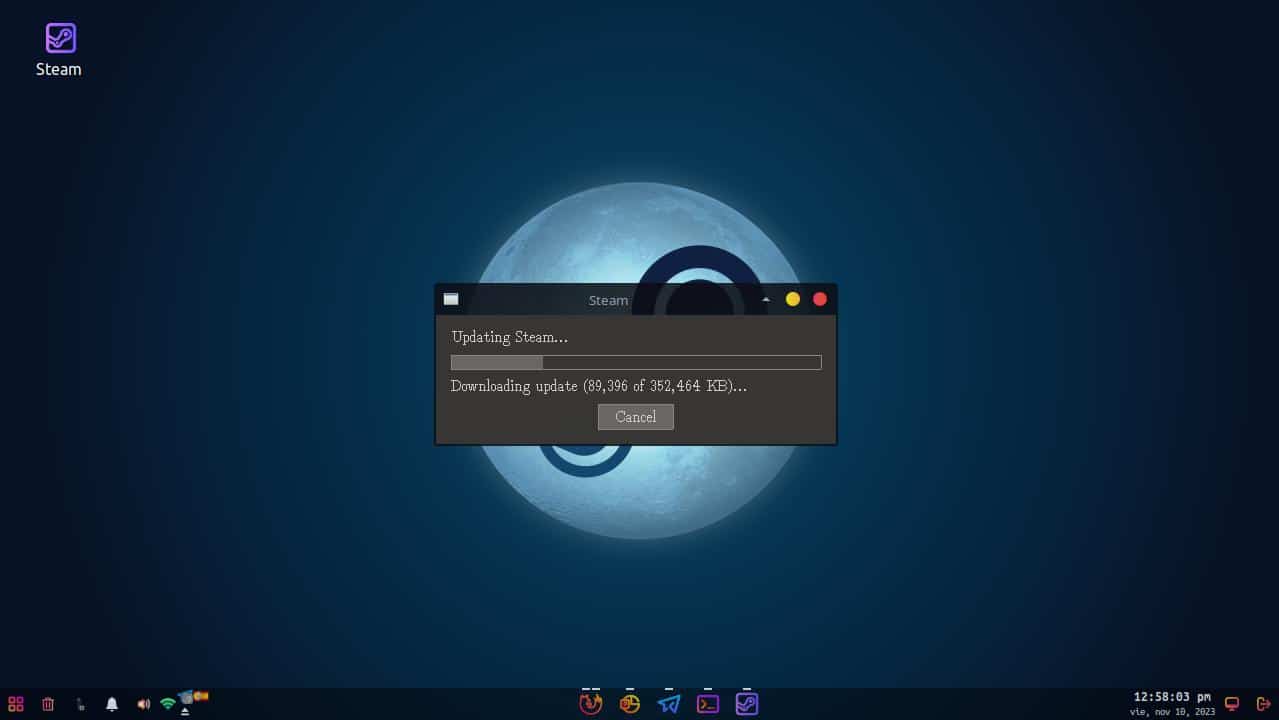1279x720 pixels.
Task: Cancel the Steam update download
Action: [635, 417]
